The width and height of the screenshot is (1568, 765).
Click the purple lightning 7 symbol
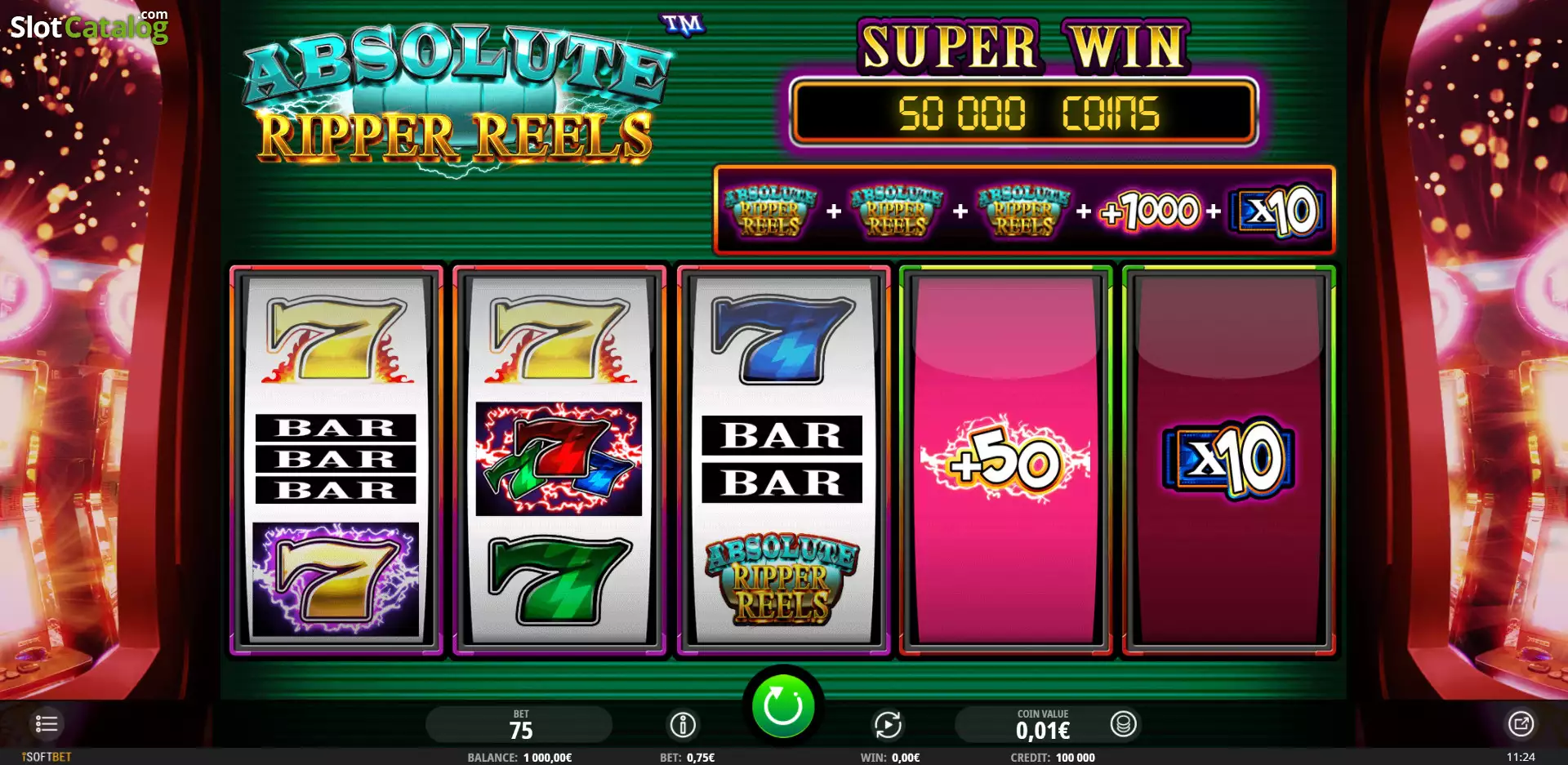point(336,580)
